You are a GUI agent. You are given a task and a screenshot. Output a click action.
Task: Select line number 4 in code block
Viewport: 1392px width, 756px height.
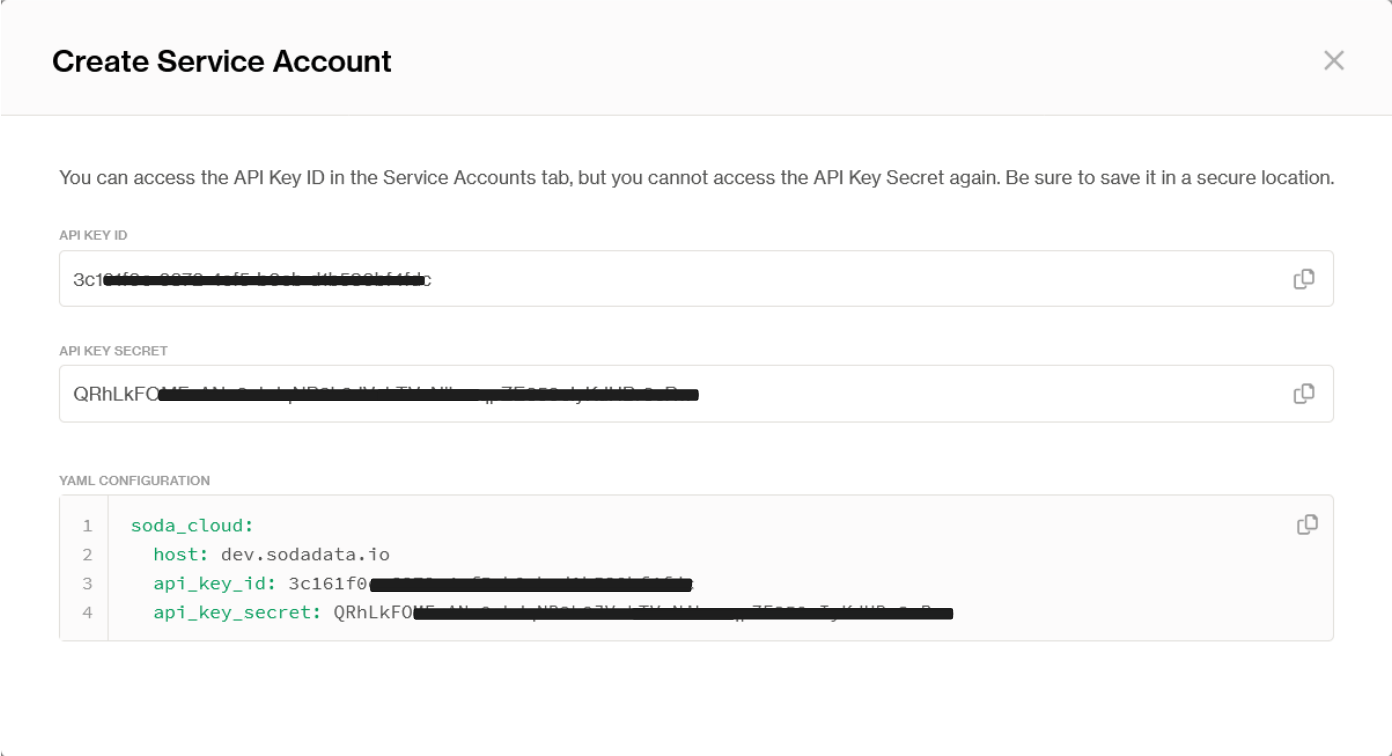click(x=87, y=613)
